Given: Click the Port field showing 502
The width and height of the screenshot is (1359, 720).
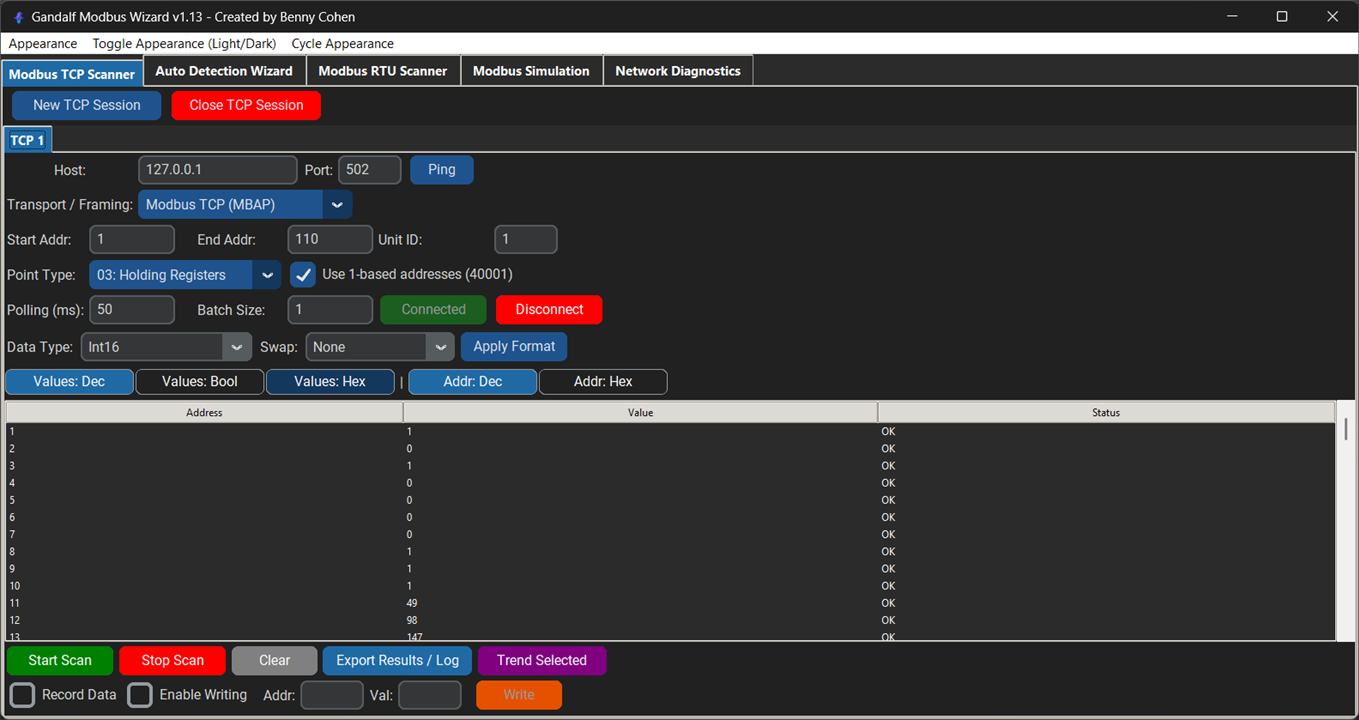Looking at the screenshot, I should coord(370,170).
